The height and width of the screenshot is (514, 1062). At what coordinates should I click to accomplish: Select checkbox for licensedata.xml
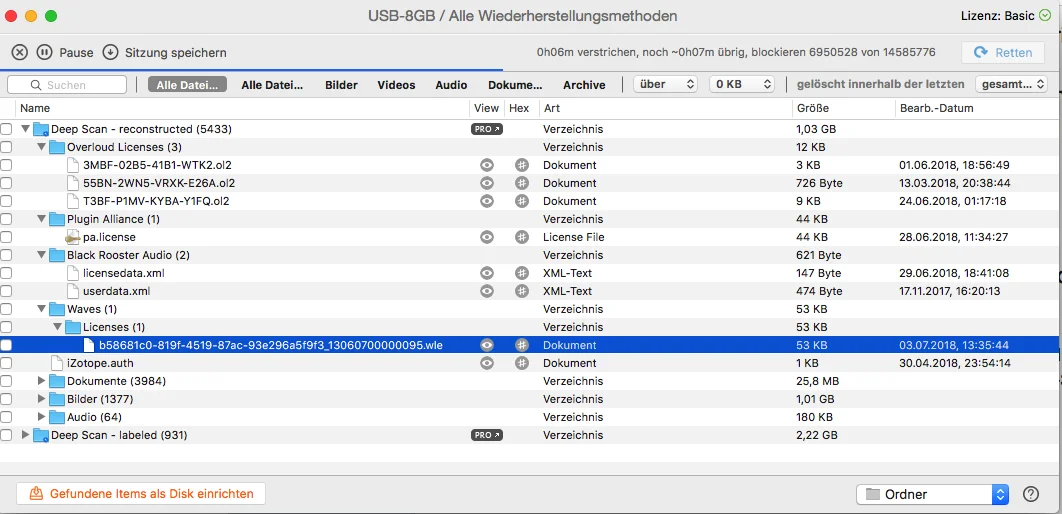[6, 273]
